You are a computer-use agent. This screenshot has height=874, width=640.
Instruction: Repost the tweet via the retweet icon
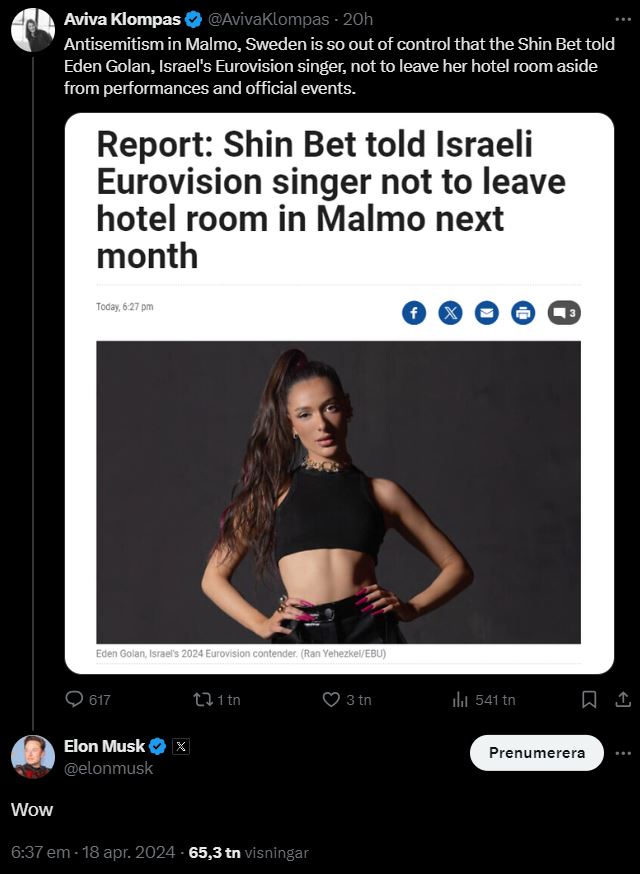tap(203, 700)
